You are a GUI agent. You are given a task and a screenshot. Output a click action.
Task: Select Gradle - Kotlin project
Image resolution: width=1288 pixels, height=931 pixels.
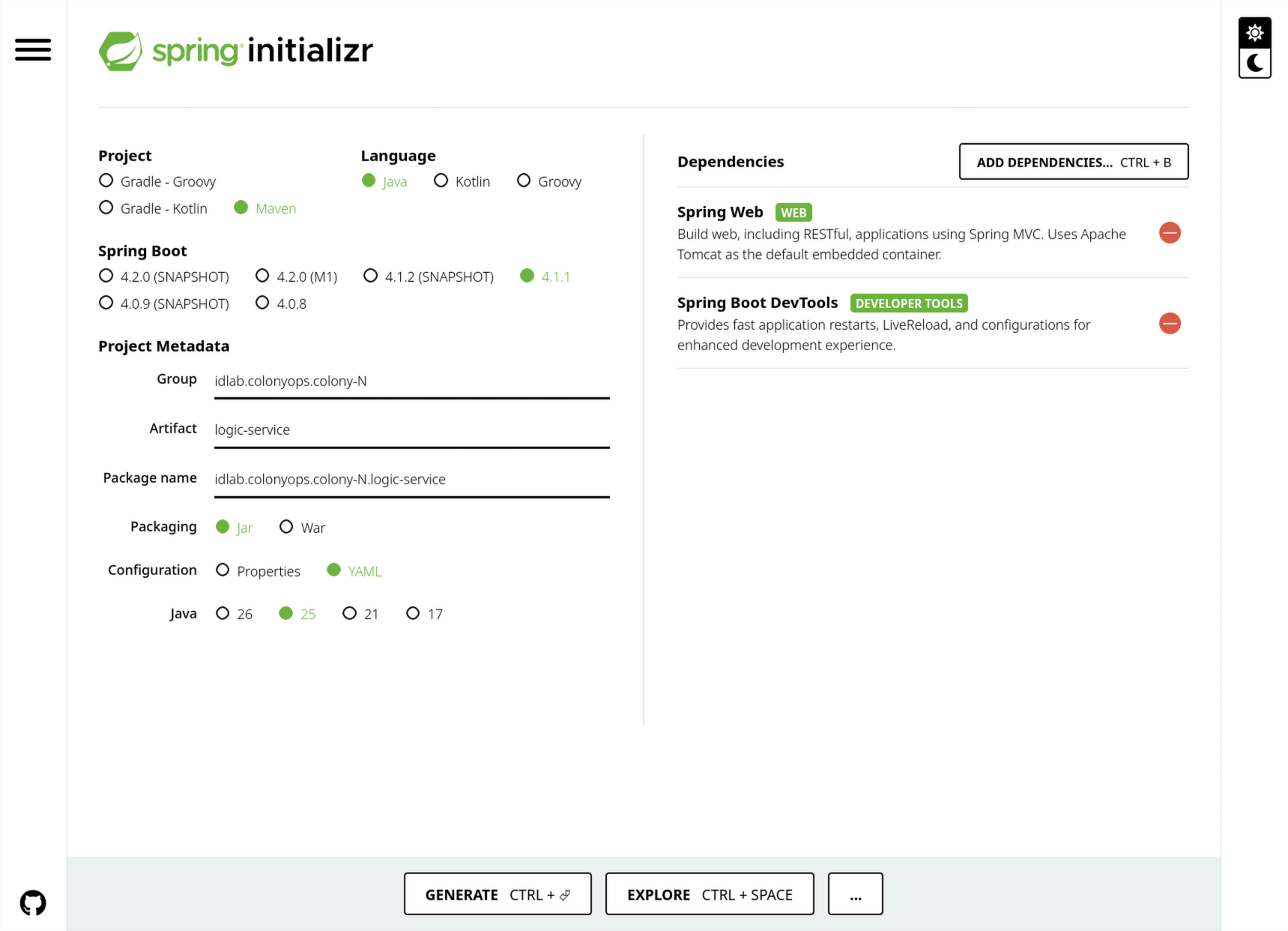153,208
